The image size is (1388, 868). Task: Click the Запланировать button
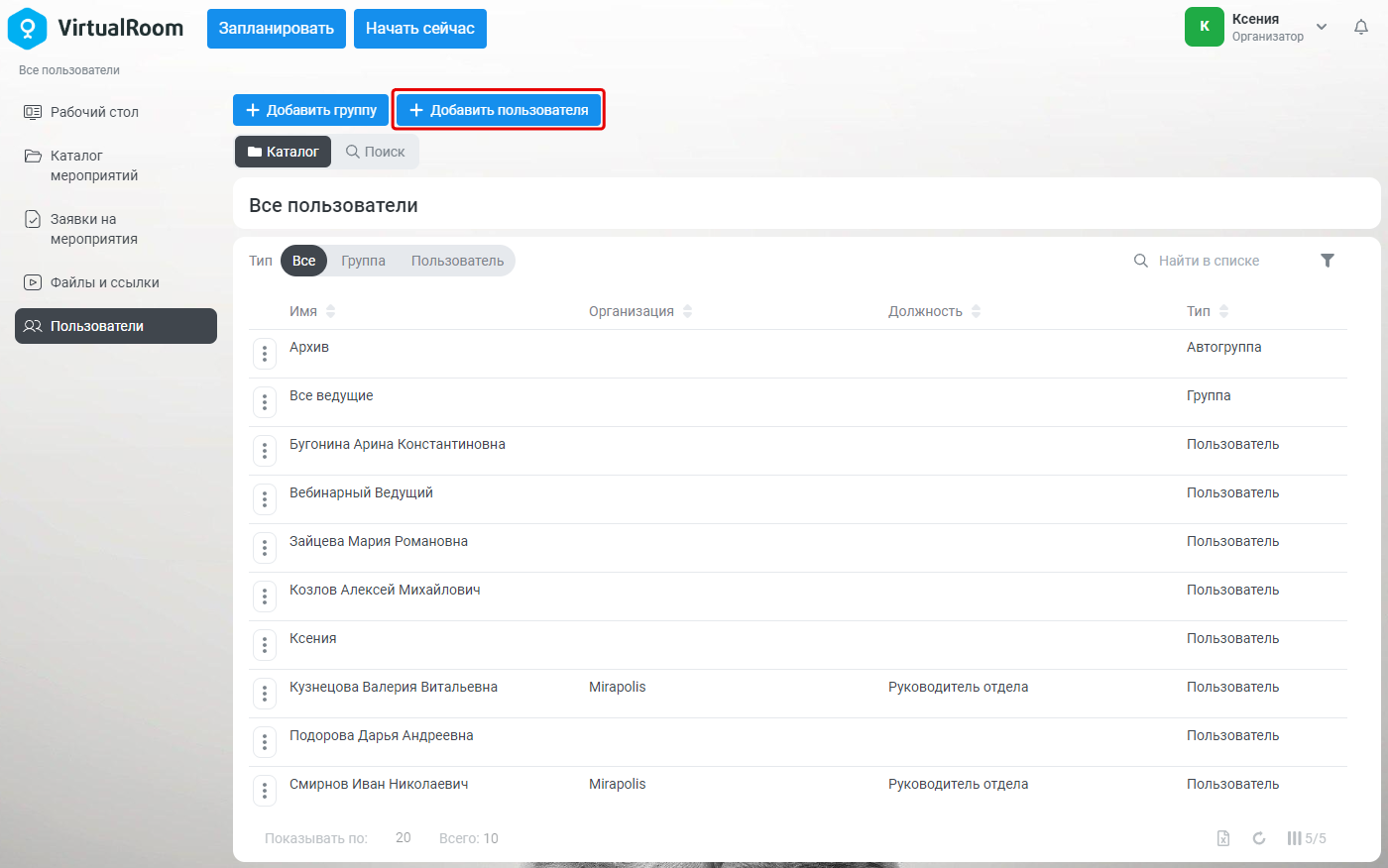tap(277, 28)
